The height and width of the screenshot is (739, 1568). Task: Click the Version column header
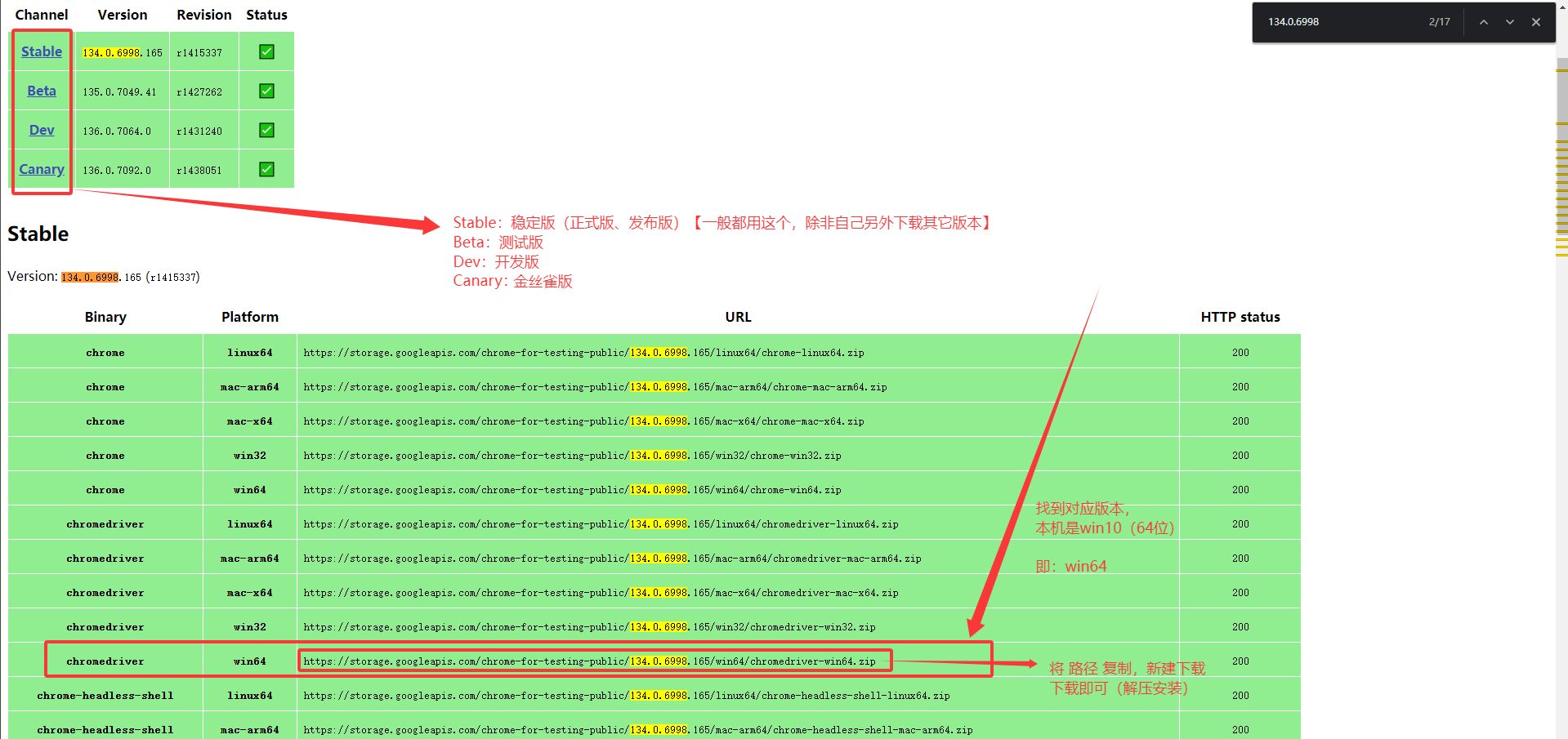point(123,15)
